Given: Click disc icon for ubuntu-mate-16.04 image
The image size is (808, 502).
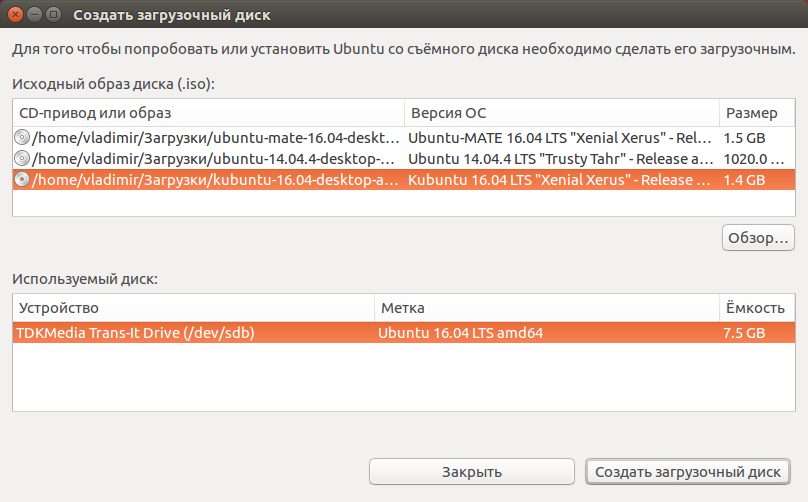Looking at the screenshot, I should 22,138.
